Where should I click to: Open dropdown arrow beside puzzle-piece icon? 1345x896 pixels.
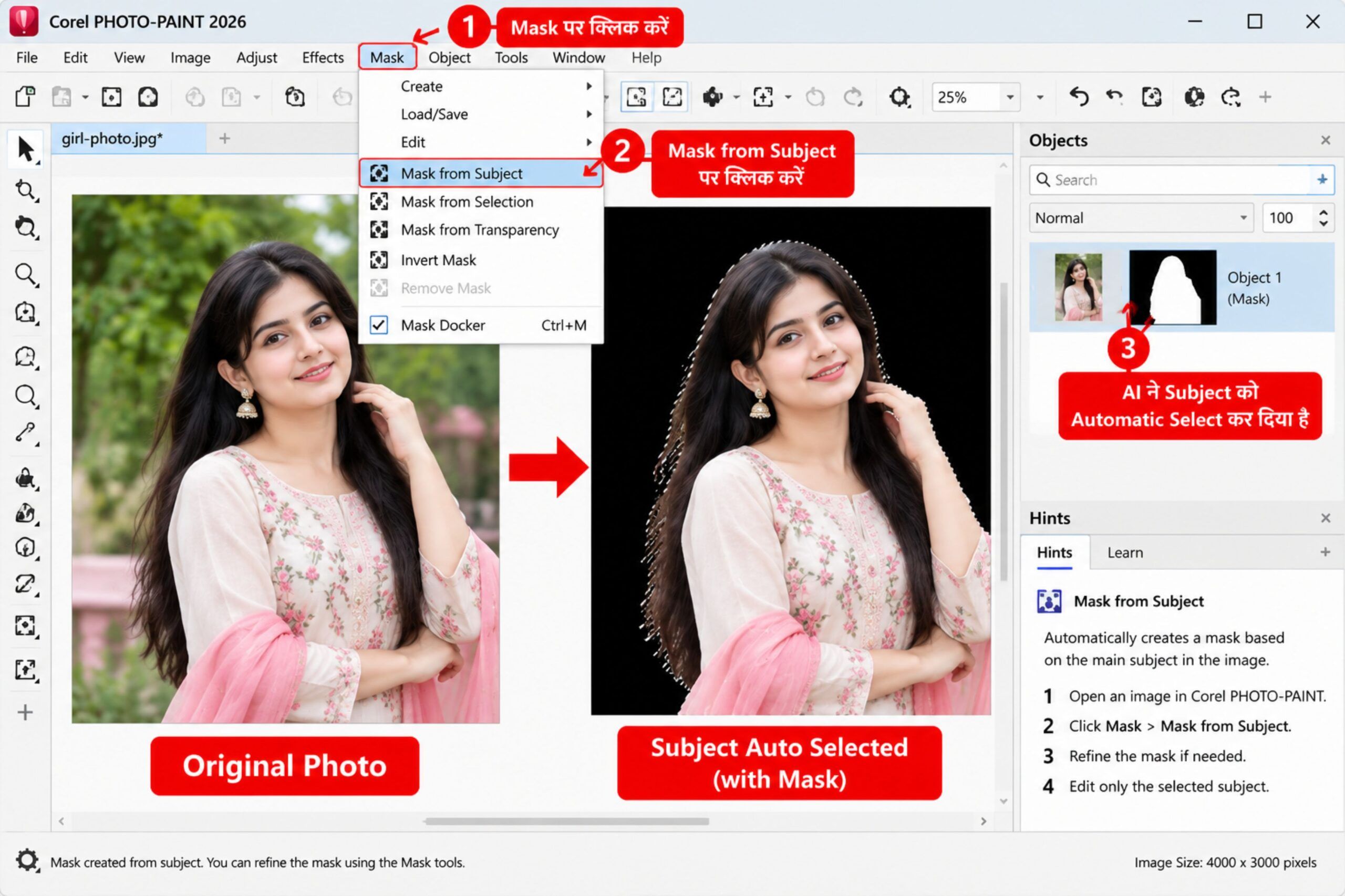(736, 97)
